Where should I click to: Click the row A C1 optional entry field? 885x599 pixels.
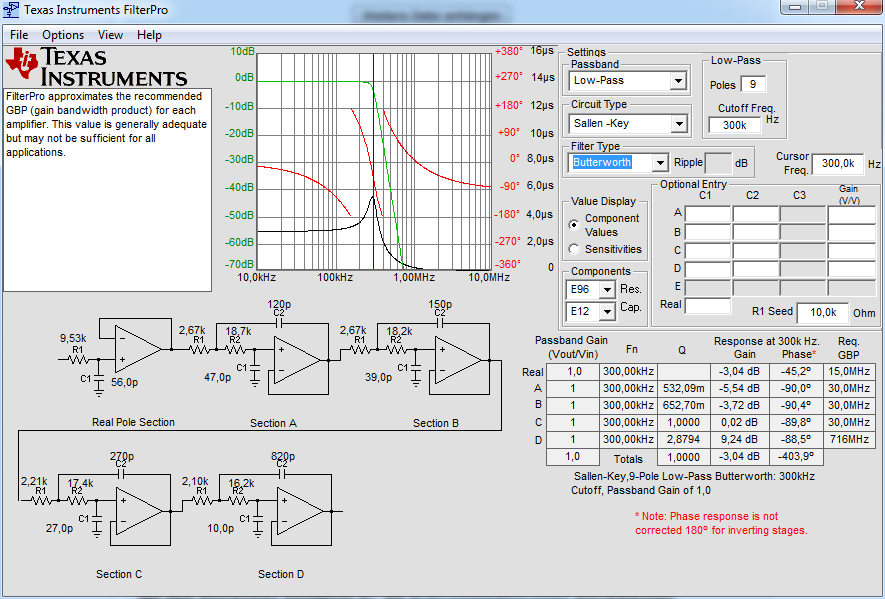tap(708, 214)
